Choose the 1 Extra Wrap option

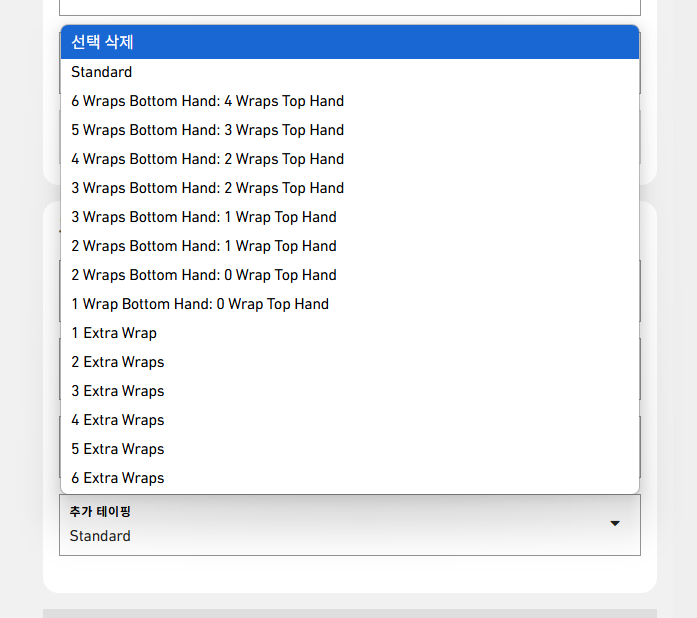pos(350,333)
